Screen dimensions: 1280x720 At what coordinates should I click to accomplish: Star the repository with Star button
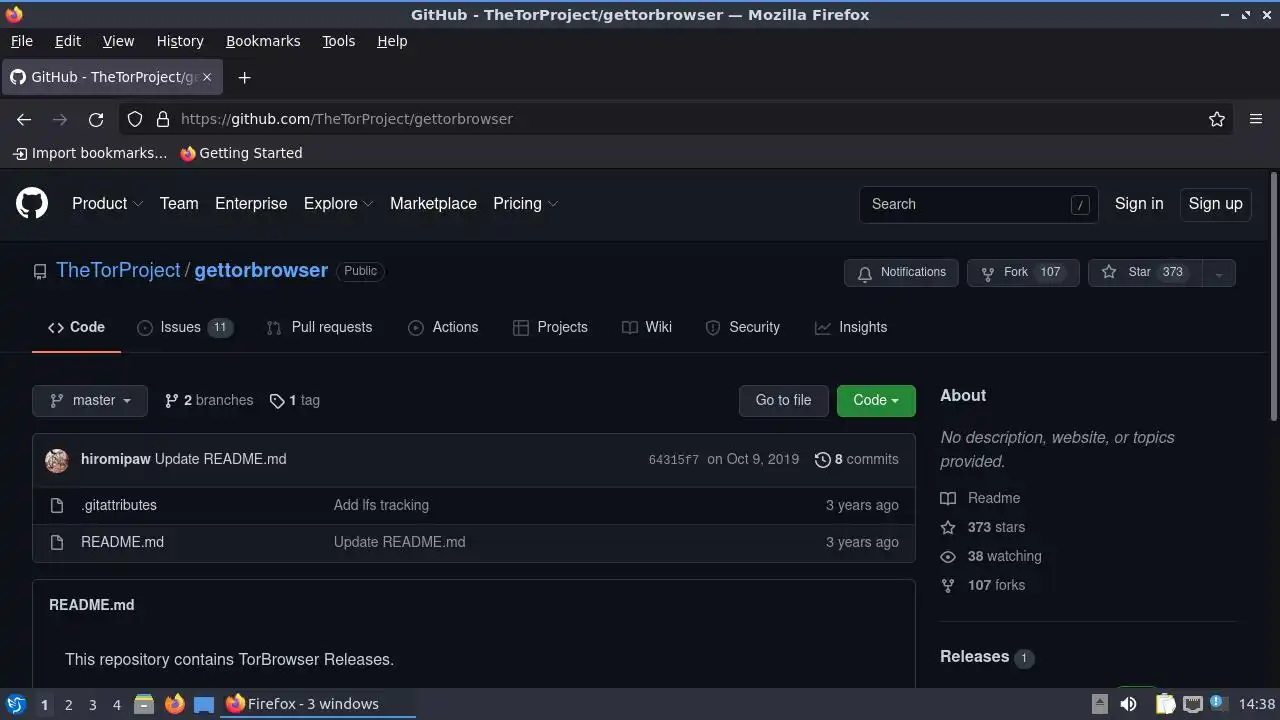[1144, 272]
